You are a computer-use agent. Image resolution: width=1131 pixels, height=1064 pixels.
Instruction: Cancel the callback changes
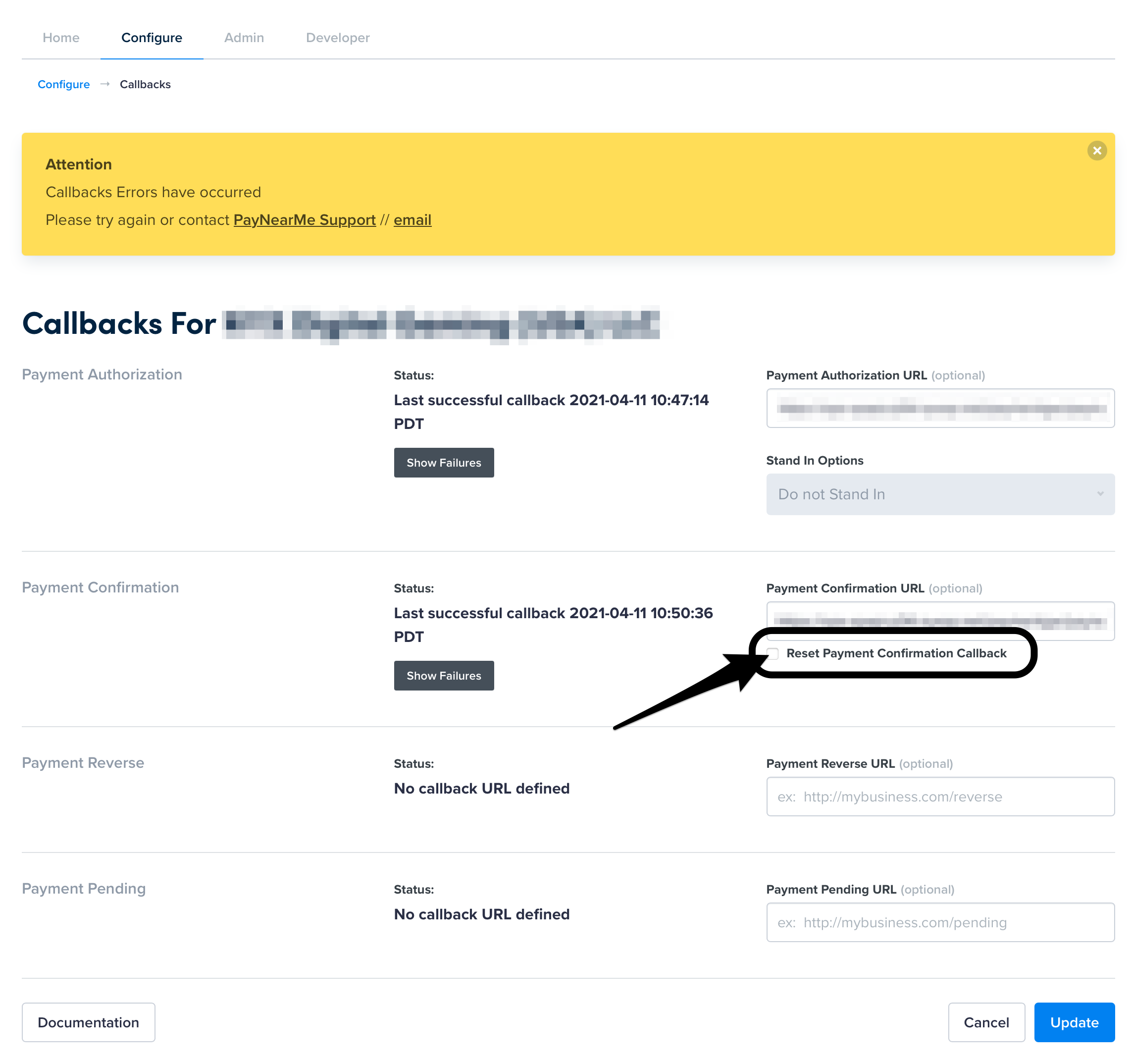click(986, 1022)
